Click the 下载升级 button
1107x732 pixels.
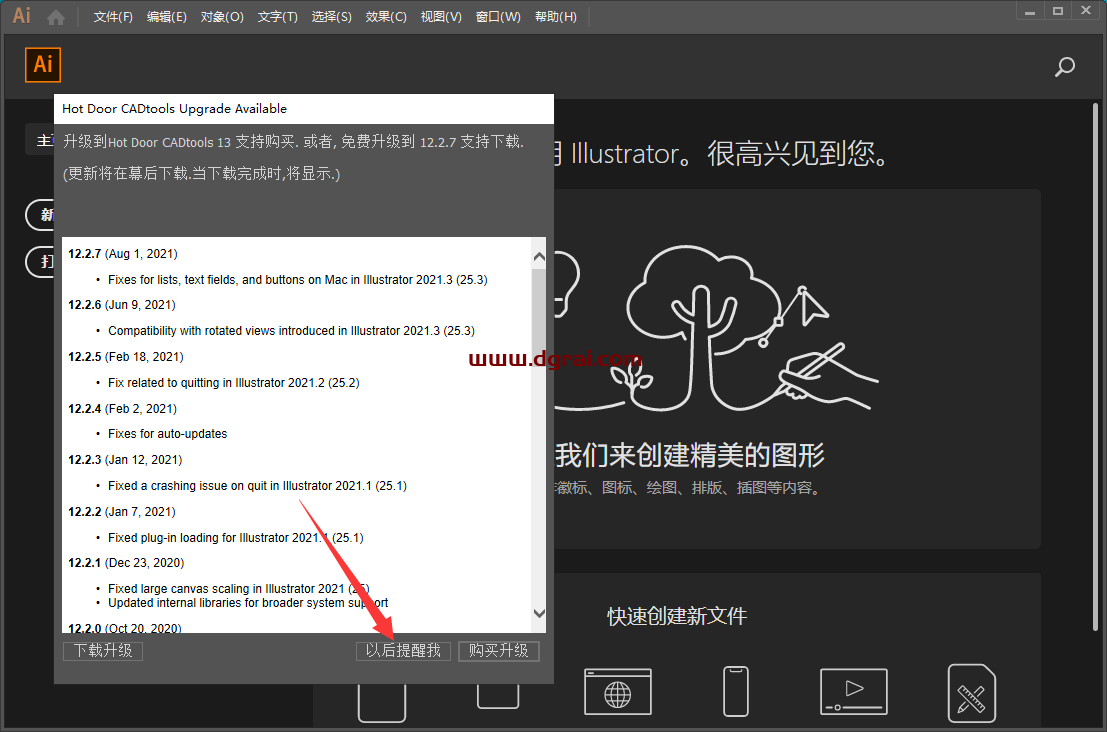point(102,650)
